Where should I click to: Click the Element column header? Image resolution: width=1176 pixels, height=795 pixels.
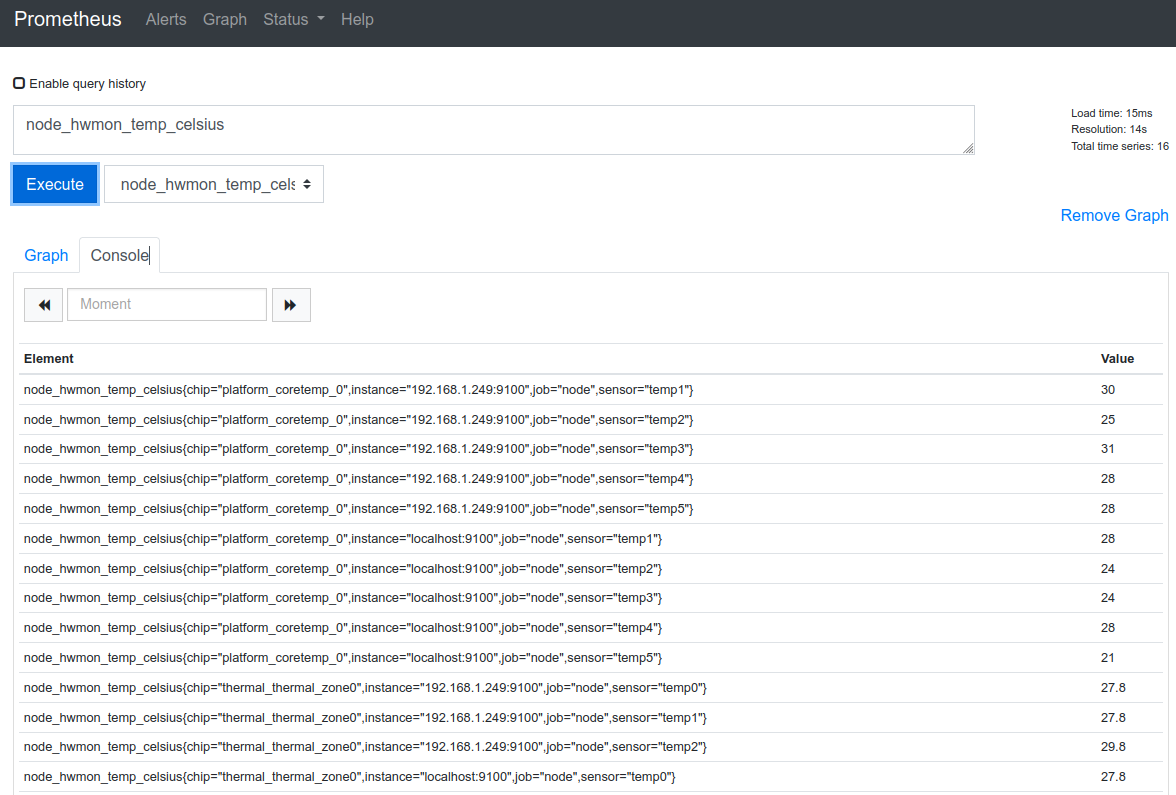point(49,358)
